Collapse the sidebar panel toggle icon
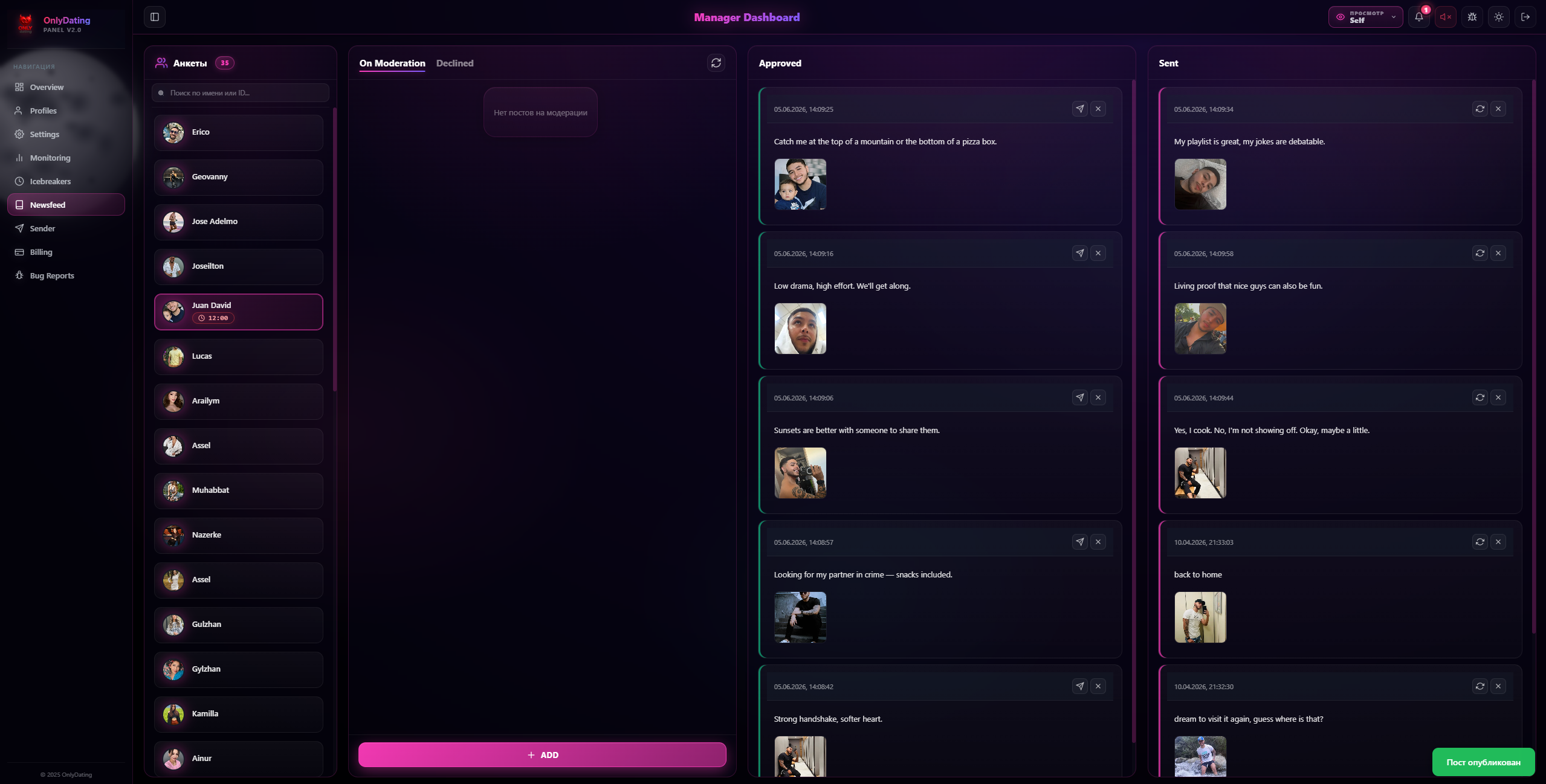This screenshot has height=784, width=1546. pyautogui.click(x=155, y=17)
